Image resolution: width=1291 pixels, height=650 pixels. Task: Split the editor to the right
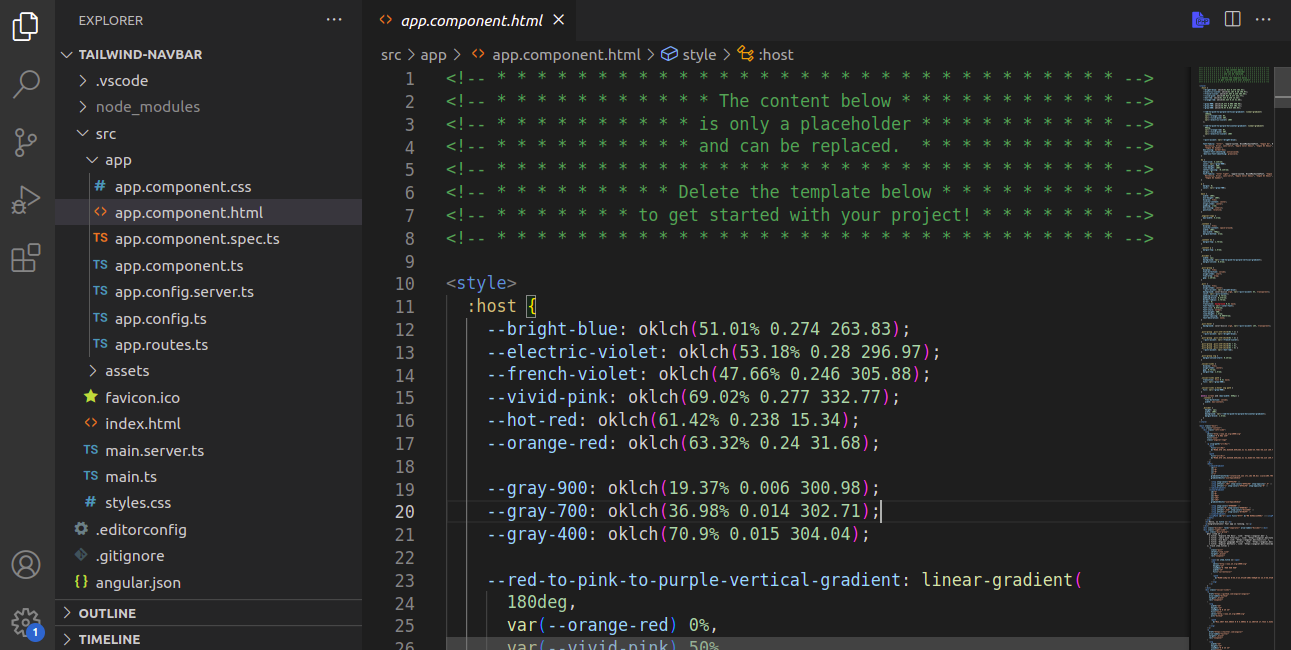click(1233, 20)
